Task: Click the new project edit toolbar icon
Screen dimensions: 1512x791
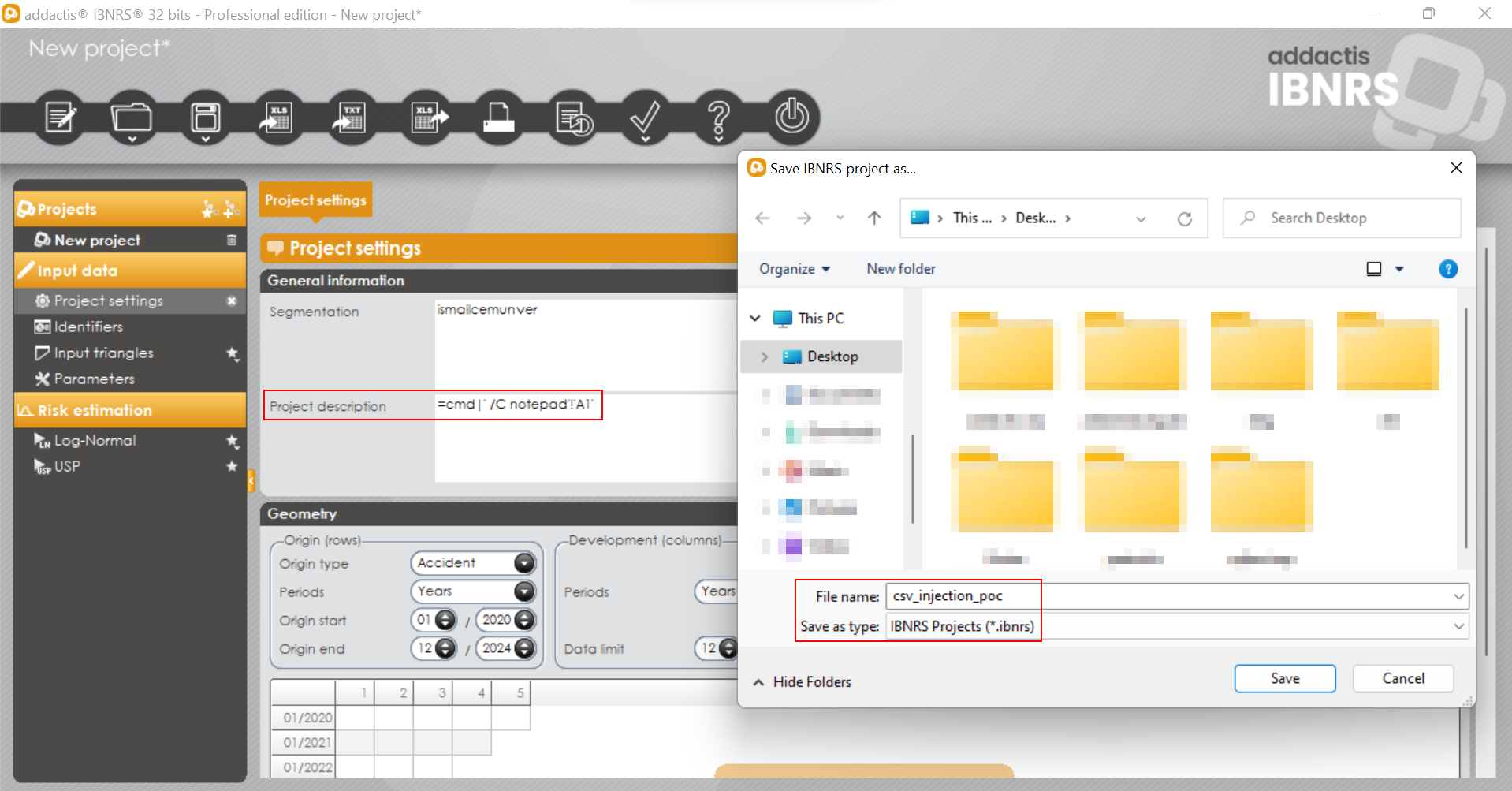Action: click(60, 118)
